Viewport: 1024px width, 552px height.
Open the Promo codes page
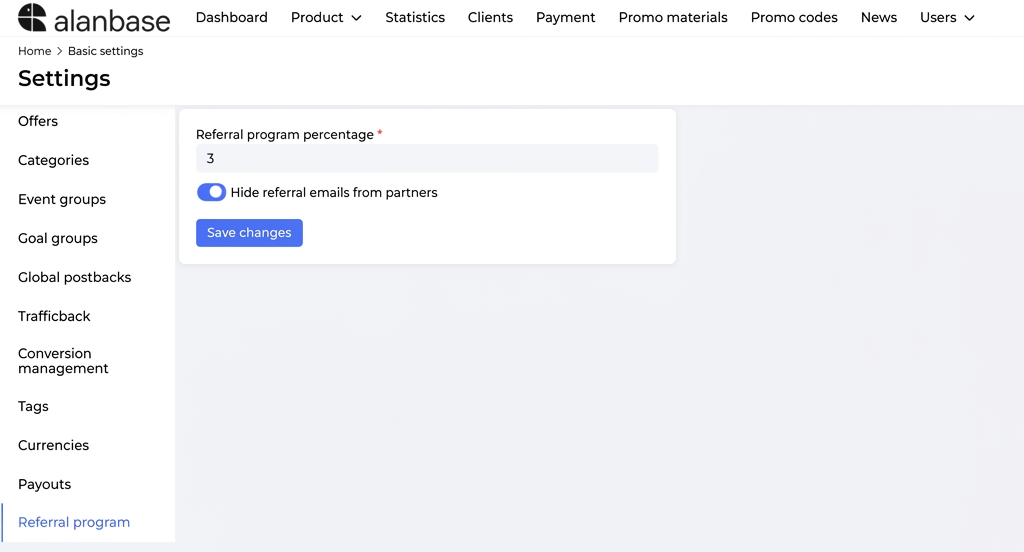pos(794,18)
